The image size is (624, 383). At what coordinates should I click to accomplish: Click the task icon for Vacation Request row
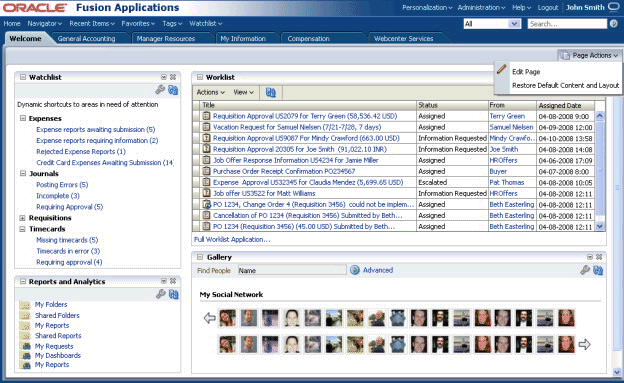pyautogui.click(x=206, y=127)
